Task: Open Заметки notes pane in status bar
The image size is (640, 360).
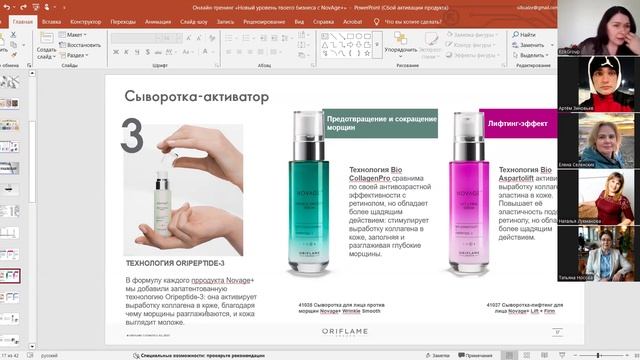Action: [x=437, y=356]
